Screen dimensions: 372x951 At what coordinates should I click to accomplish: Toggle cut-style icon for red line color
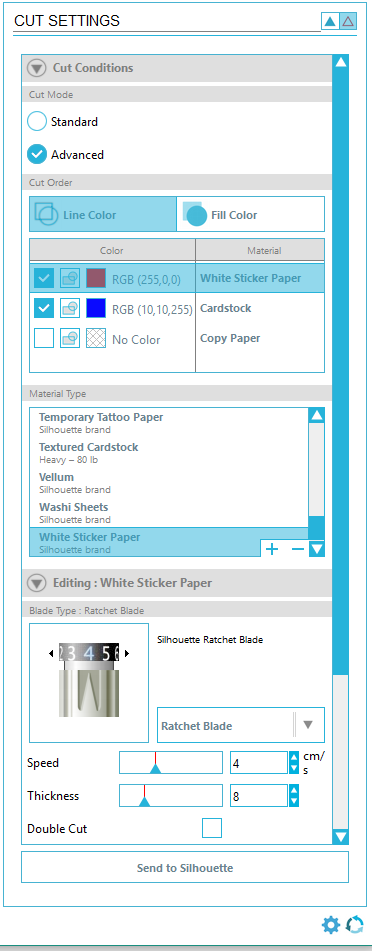[x=70, y=279]
